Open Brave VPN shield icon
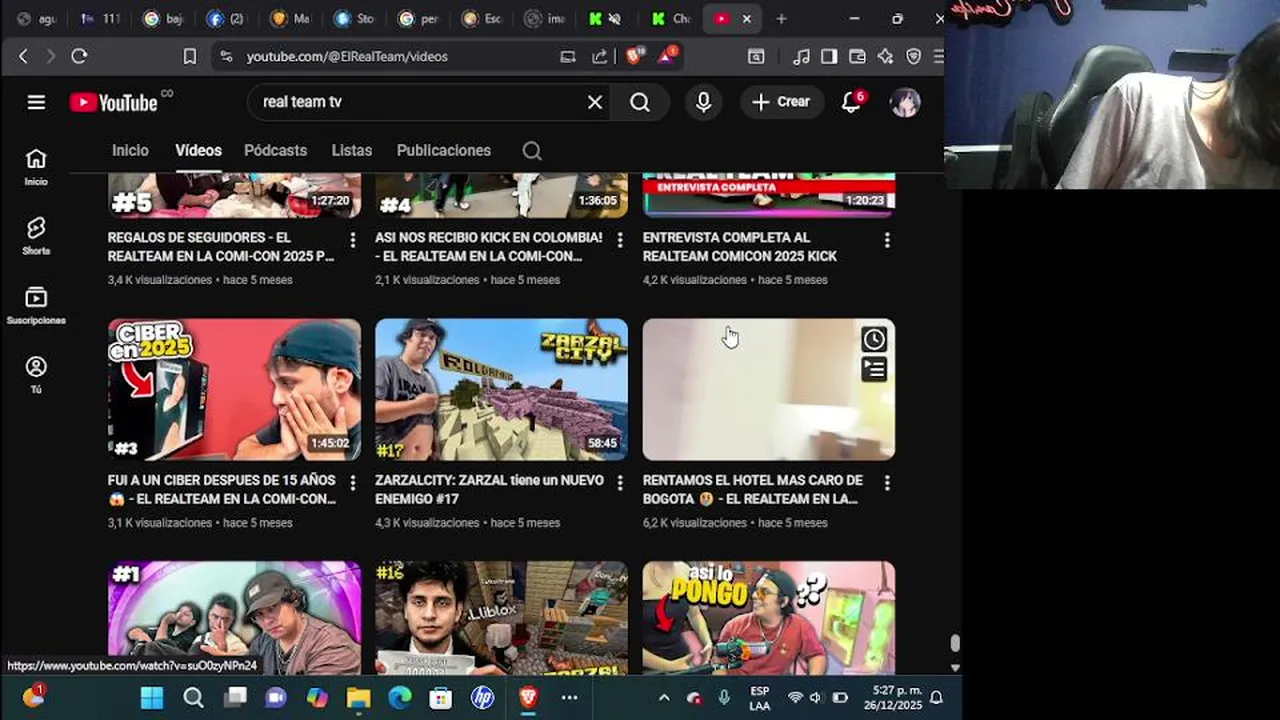This screenshot has height=720, width=1280. pyautogui.click(x=913, y=57)
